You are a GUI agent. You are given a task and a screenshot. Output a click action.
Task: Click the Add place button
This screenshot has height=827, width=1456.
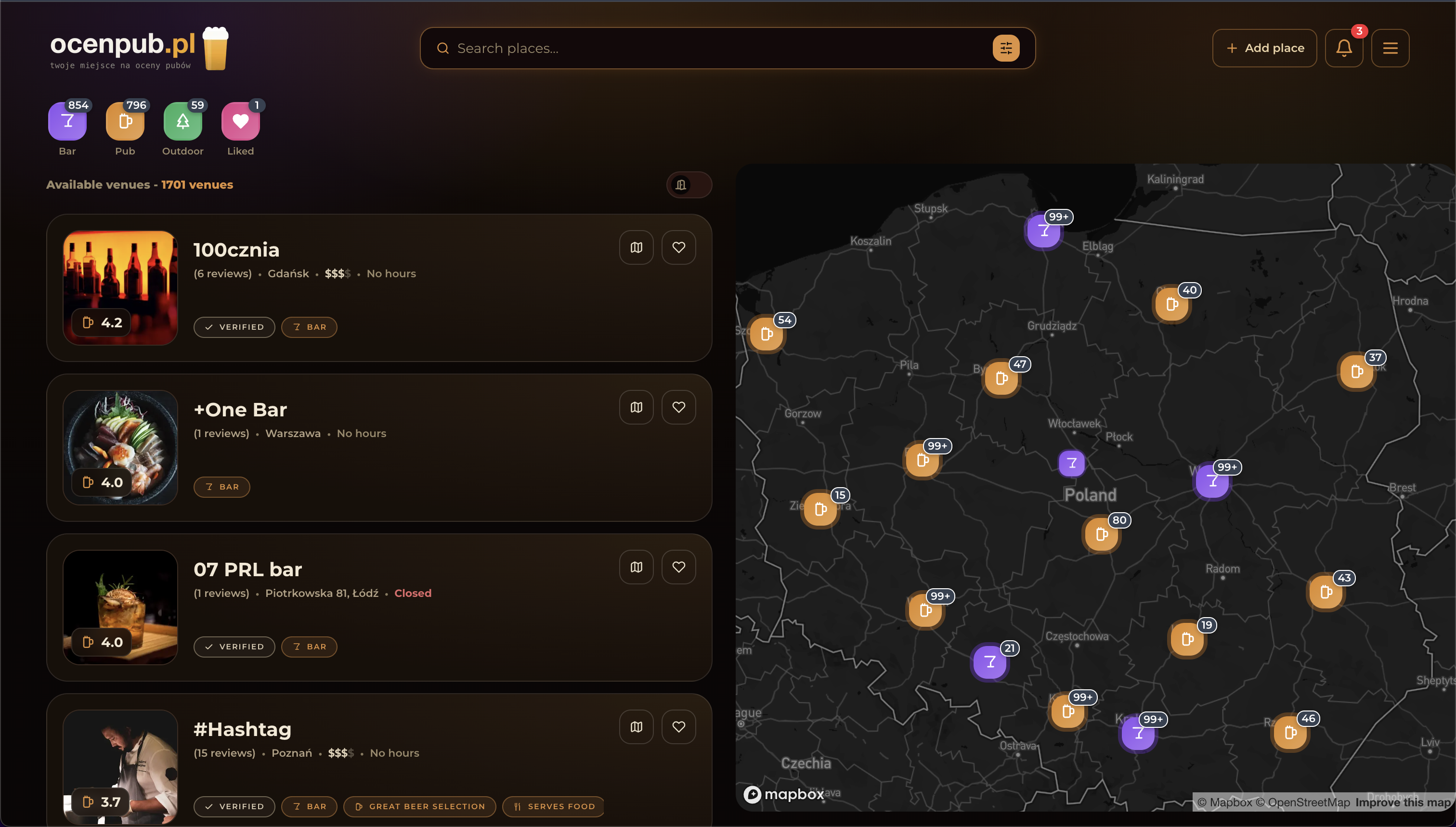pyautogui.click(x=1264, y=48)
